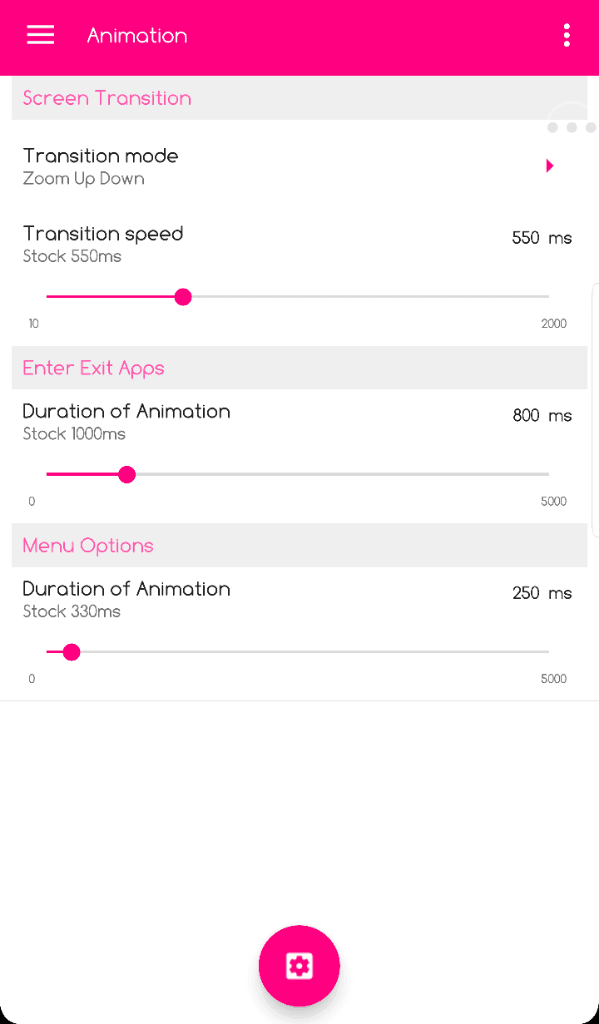This screenshot has width=599, height=1024.
Task: Open the three-dot overflow menu
Action: (566, 35)
